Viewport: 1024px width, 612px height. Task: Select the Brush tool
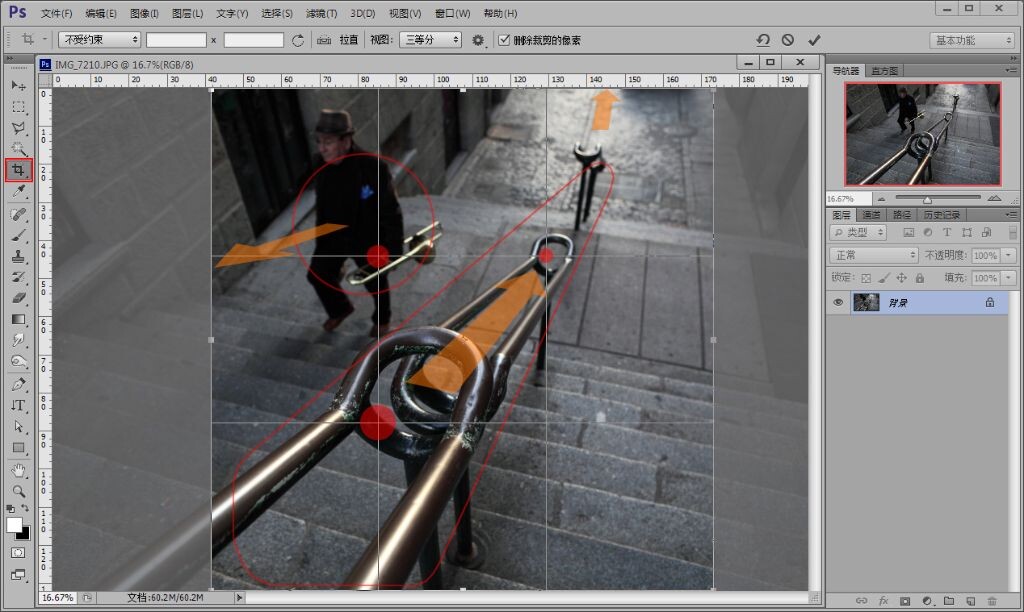(x=18, y=235)
